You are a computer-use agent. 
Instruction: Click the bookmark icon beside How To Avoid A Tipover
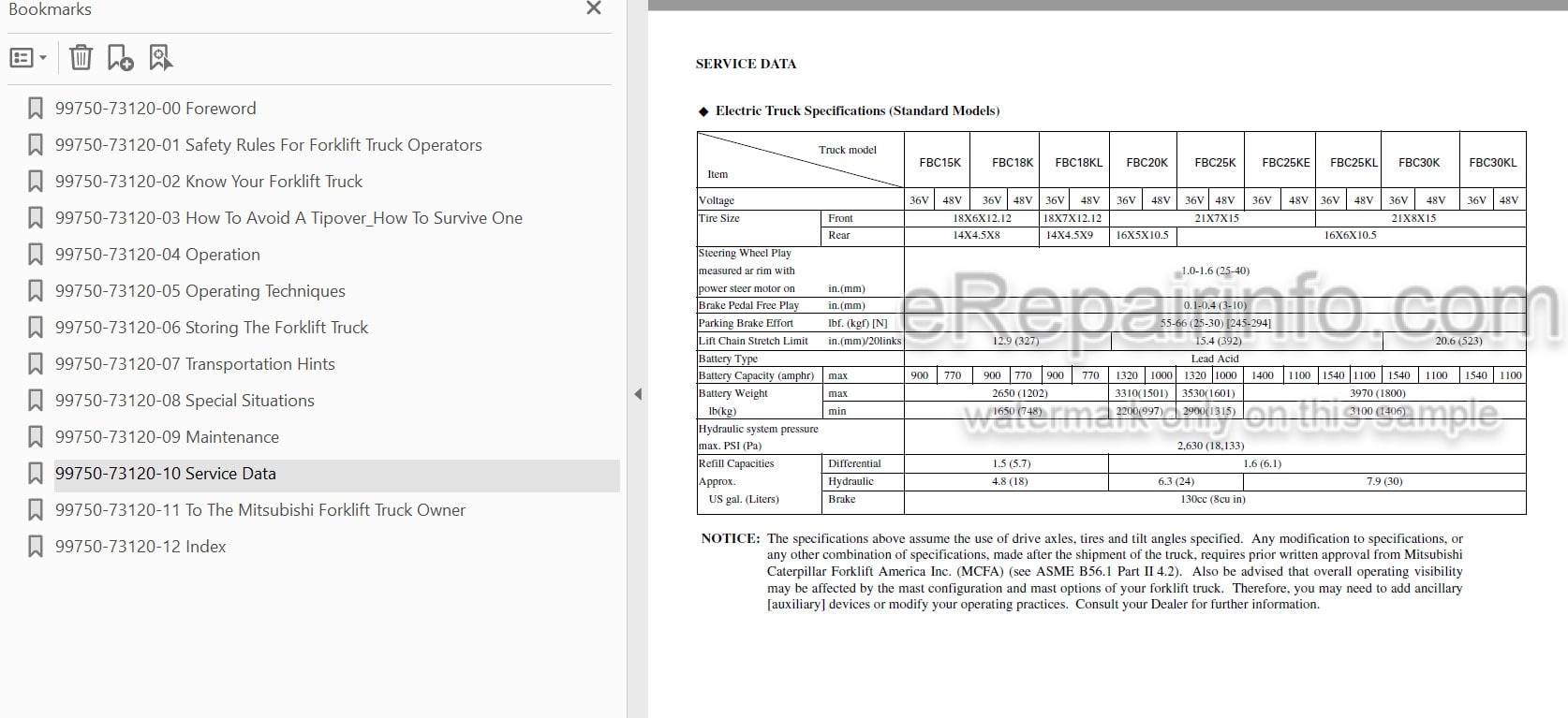[x=35, y=218]
